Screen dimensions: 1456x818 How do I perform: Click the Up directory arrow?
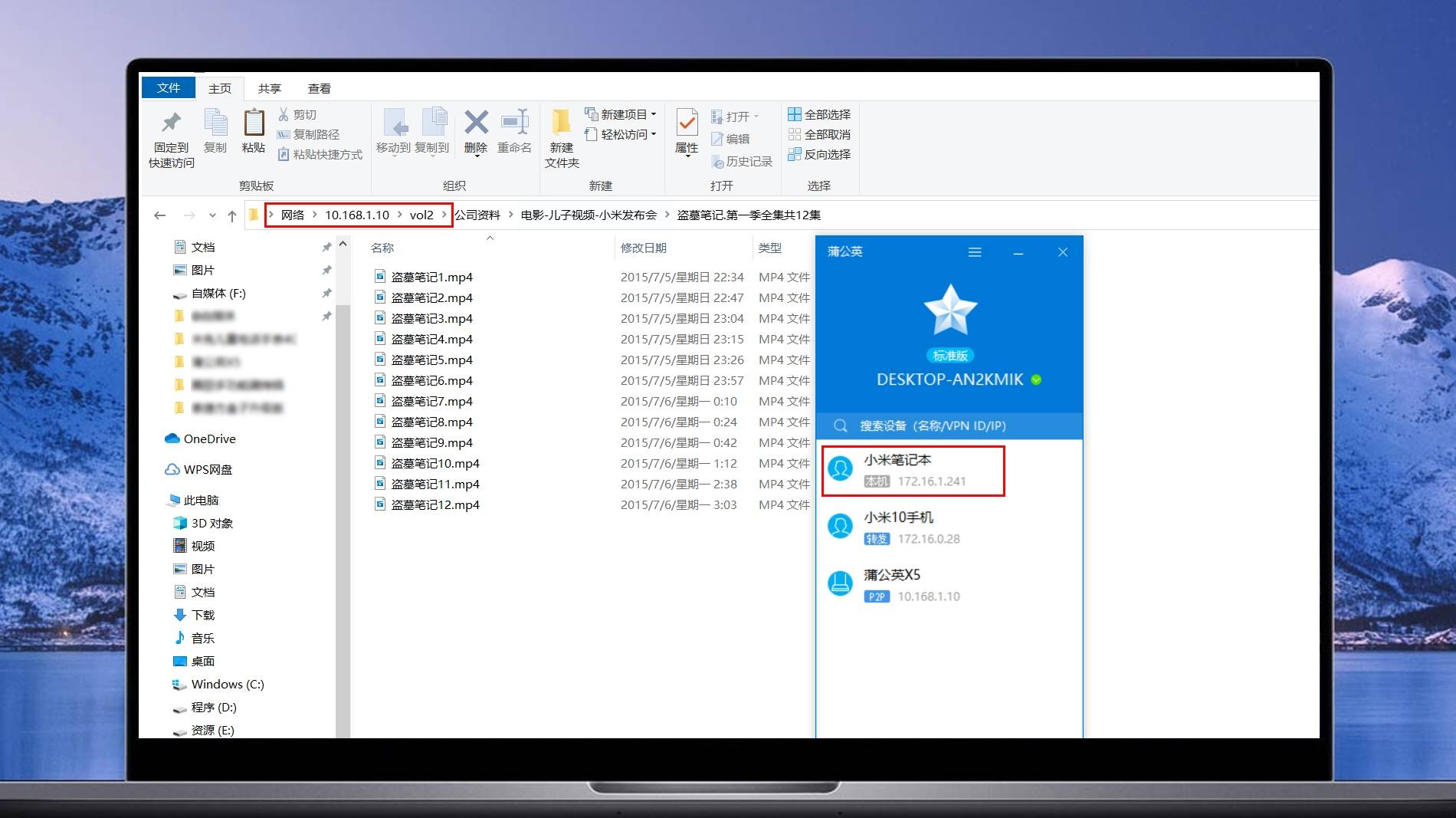[x=232, y=215]
